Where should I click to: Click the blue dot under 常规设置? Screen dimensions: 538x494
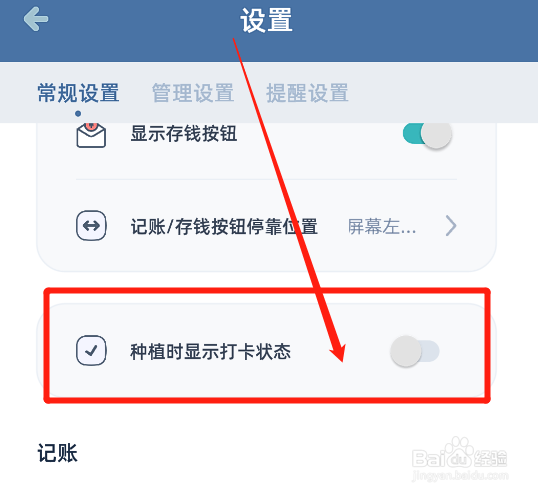pyautogui.click(x=78, y=114)
